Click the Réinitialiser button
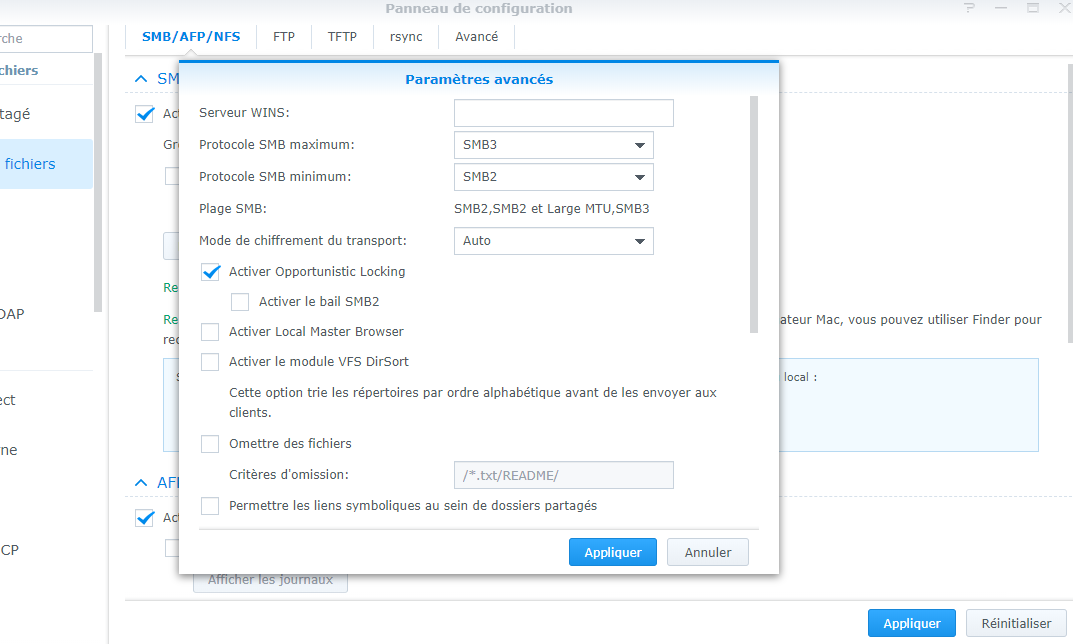1073x644 pixels. click(x=1016, y=623)
